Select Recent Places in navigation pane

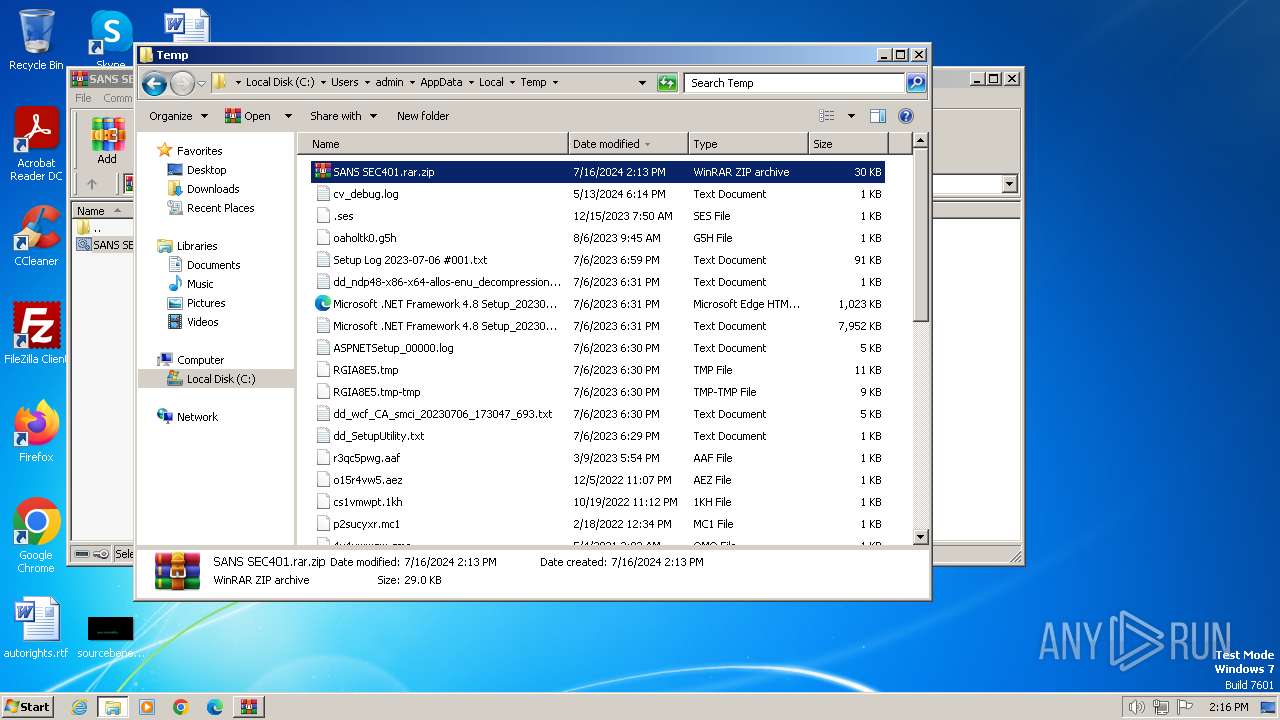point(220,208)
